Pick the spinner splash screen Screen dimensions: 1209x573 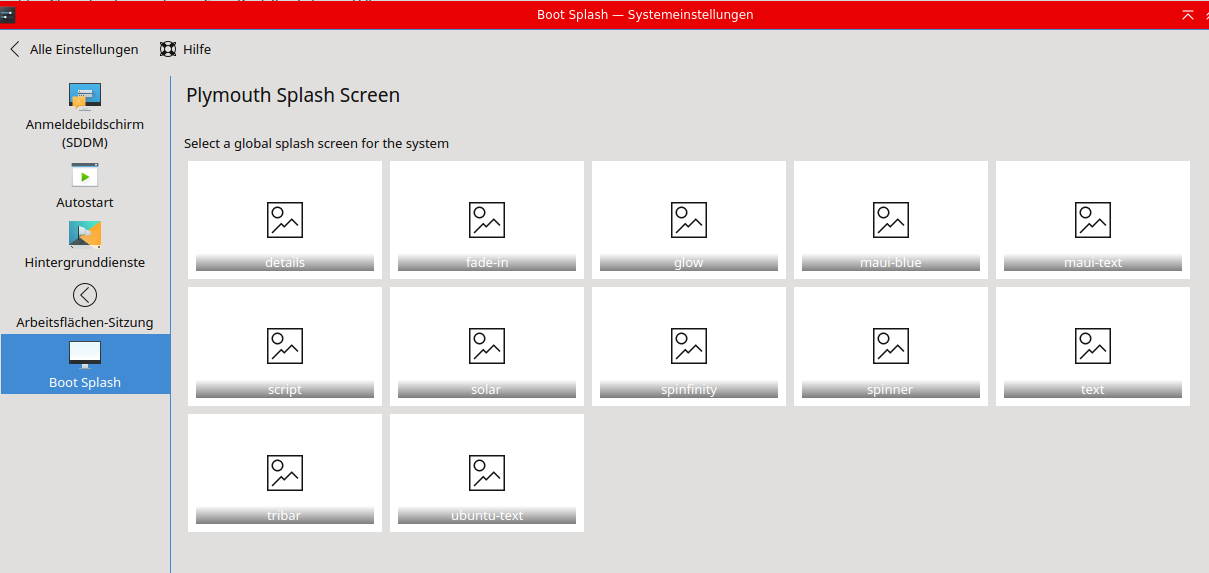[891, 346]
